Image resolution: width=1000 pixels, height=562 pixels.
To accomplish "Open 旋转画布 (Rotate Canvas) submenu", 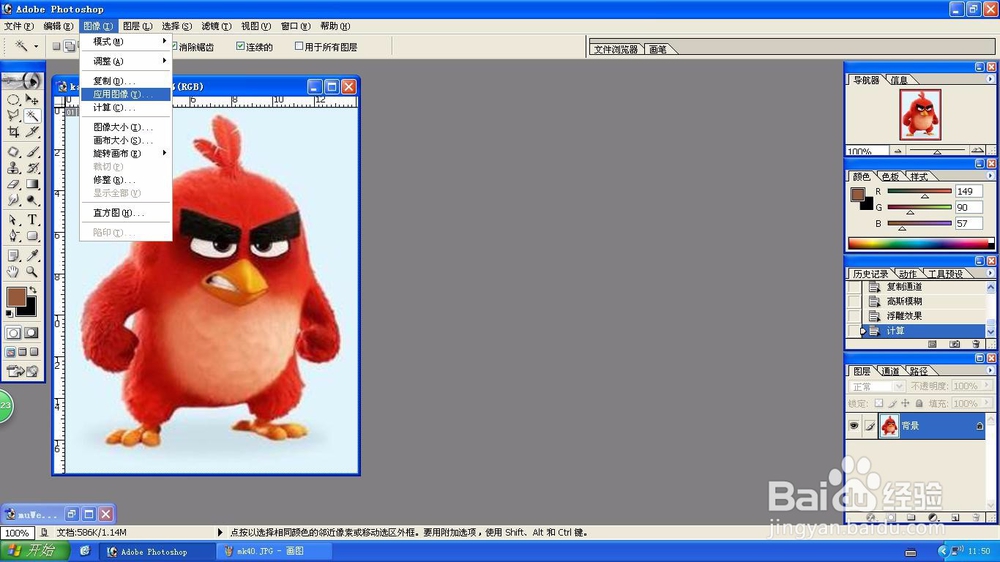I will pyautogui.click(x=126, y=154).
